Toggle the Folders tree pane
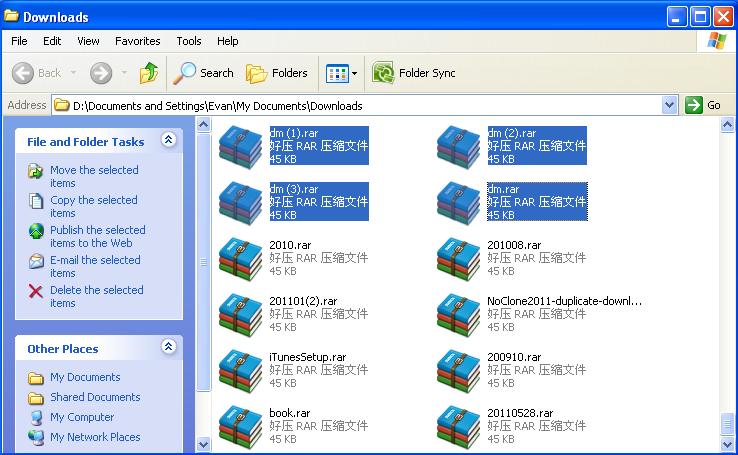Viewport: 738px width, 455px height. [277, 73]
